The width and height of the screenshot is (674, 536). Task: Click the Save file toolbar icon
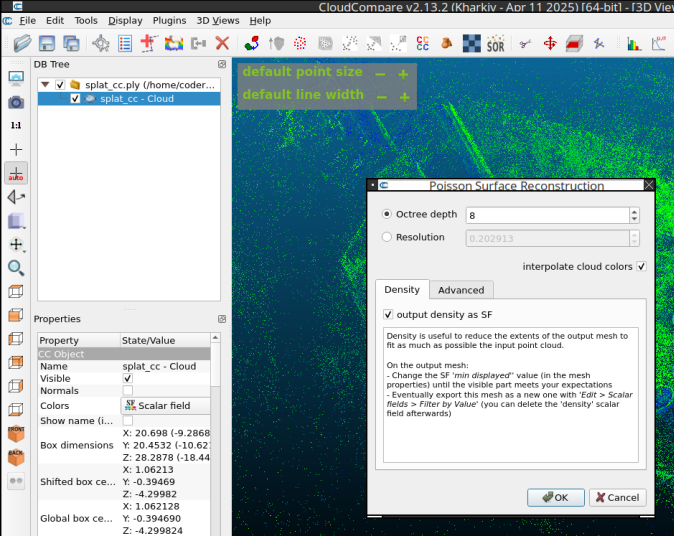[x=47, y=44]
